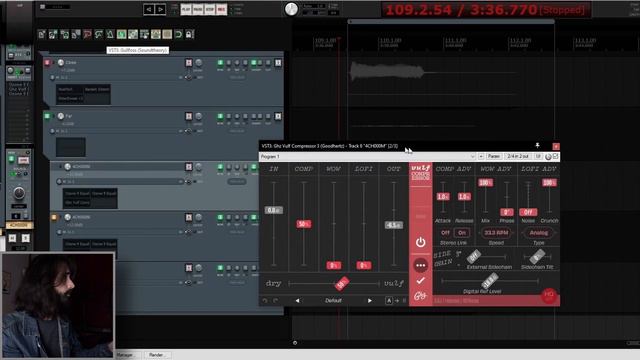Click the lock toolbar icon
The image size is (640, 360).
pyautogui.click(x=189, y=34)
